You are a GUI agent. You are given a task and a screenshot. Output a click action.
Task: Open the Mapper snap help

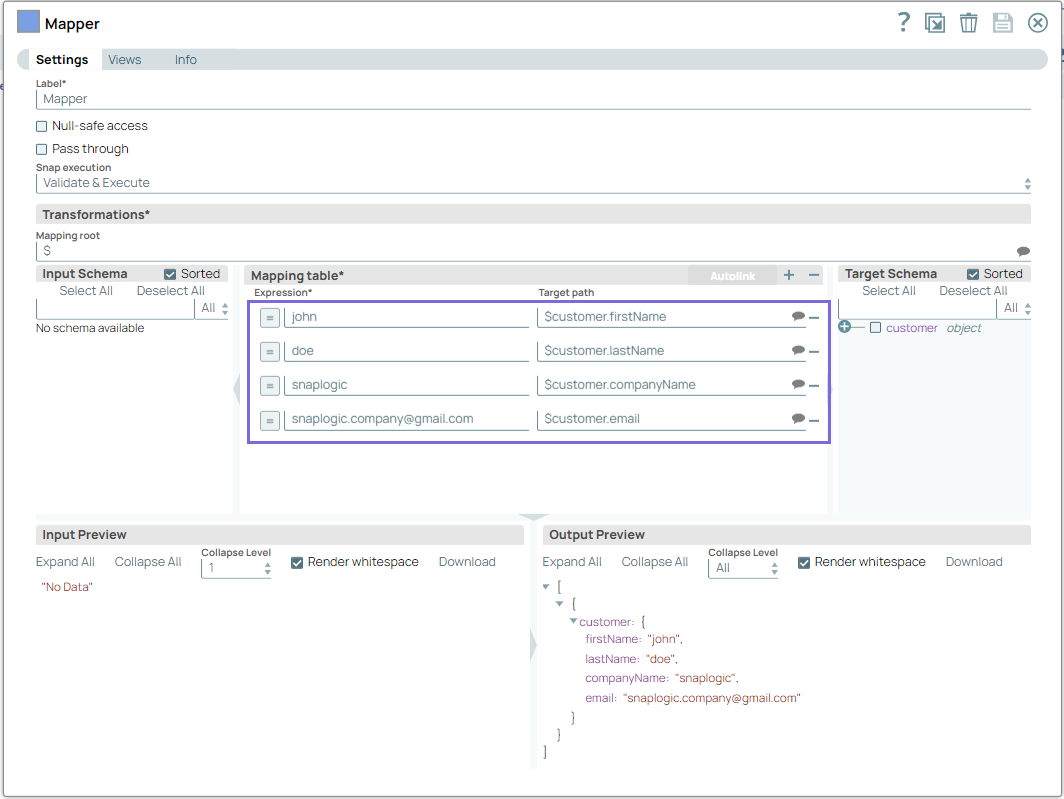(x=903, y=22)
